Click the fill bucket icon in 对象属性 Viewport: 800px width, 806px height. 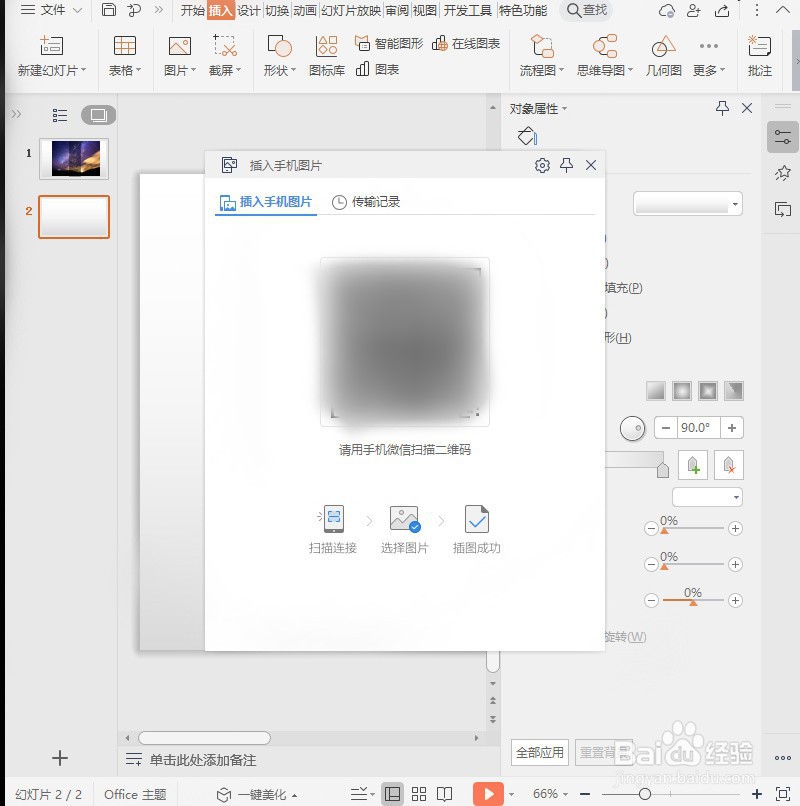[527, 136]
